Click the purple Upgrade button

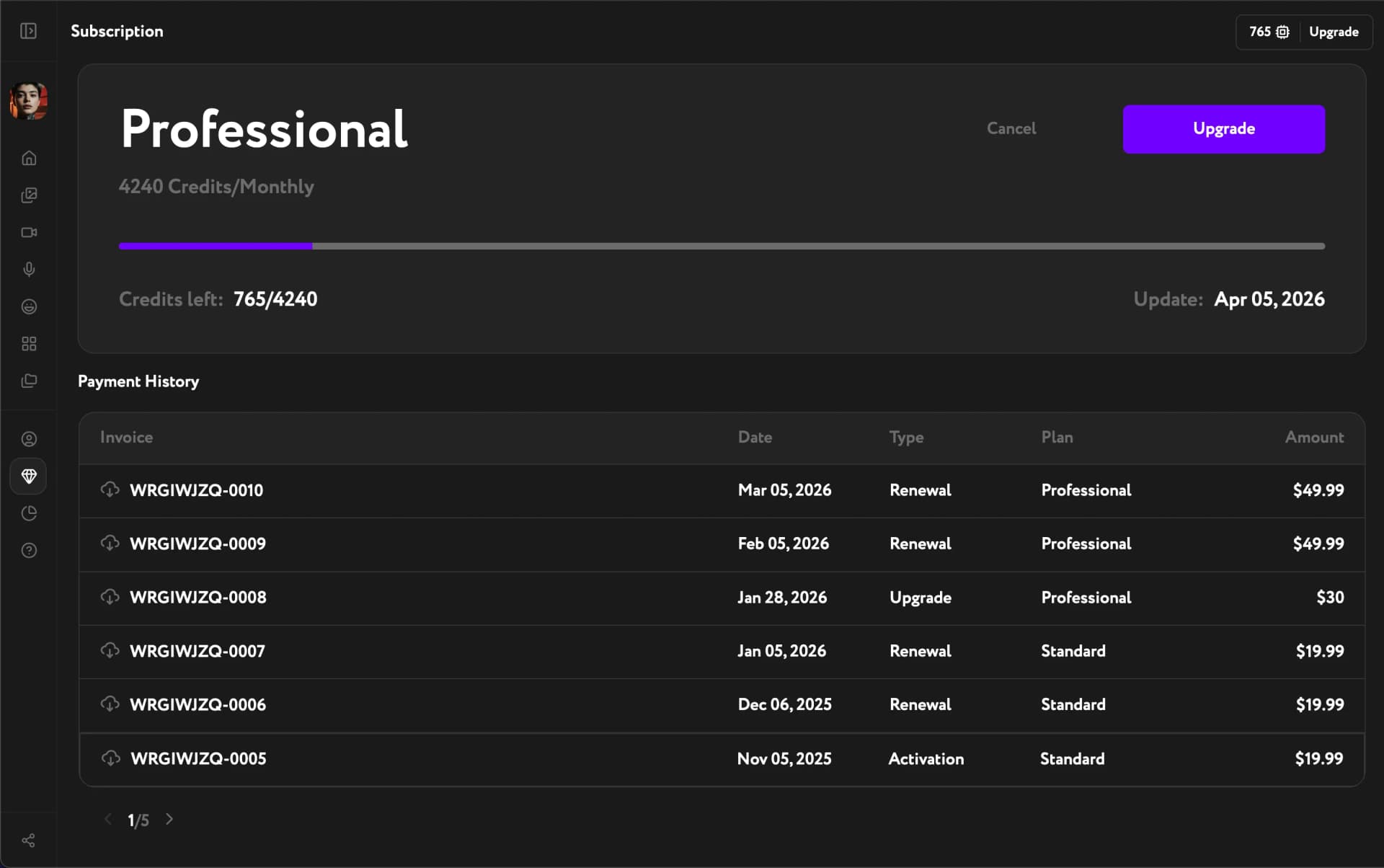click(1223, 129)
